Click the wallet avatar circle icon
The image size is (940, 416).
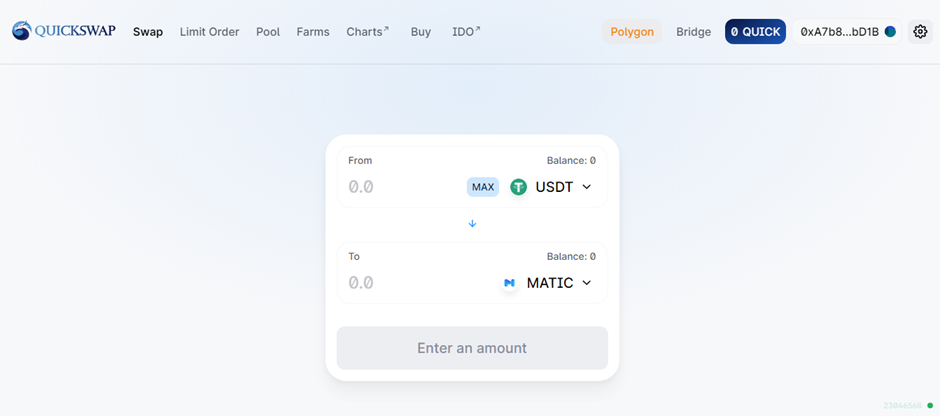(890, 32)
